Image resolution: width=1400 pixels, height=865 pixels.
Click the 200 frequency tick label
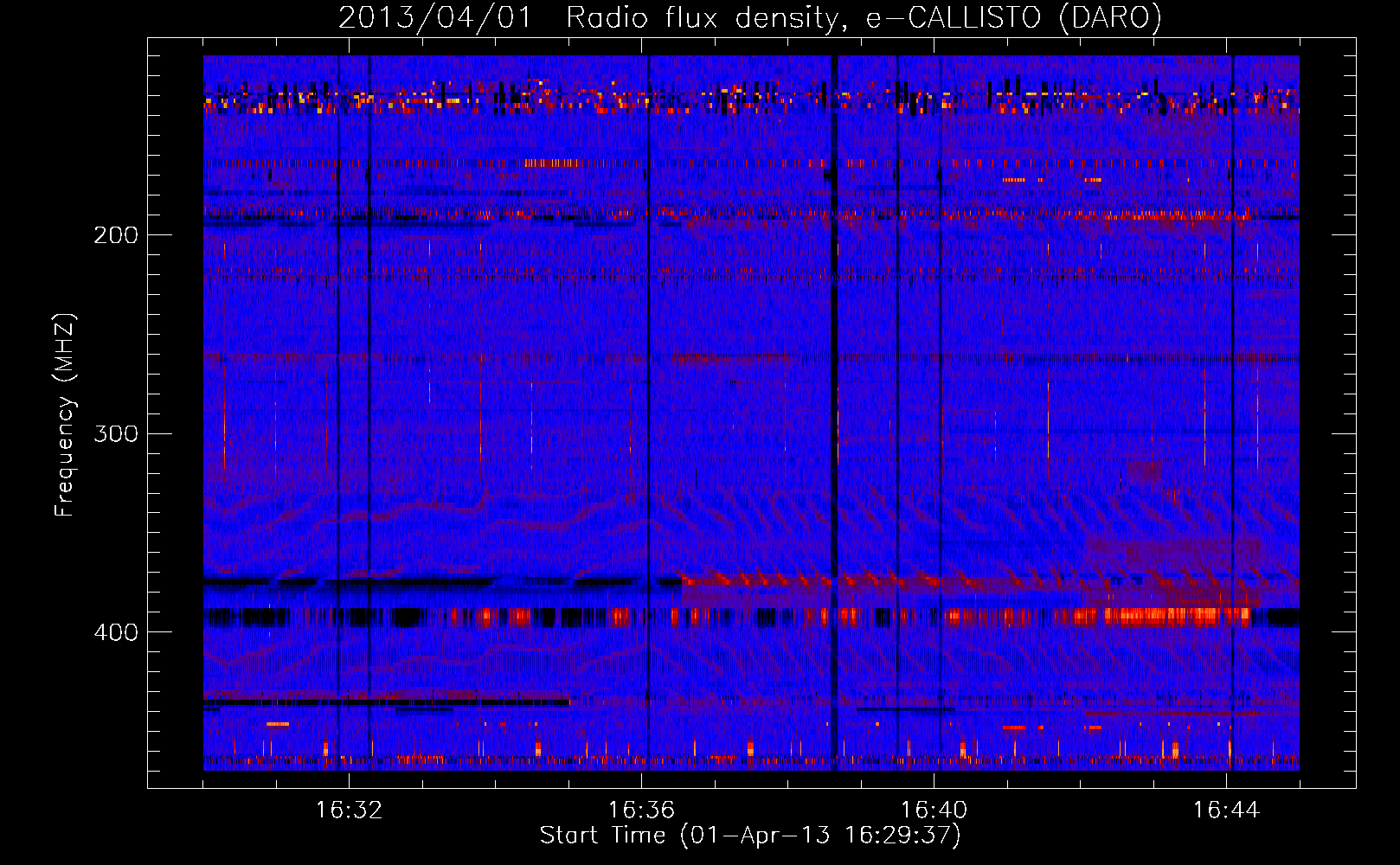click(x=116, y=235)
